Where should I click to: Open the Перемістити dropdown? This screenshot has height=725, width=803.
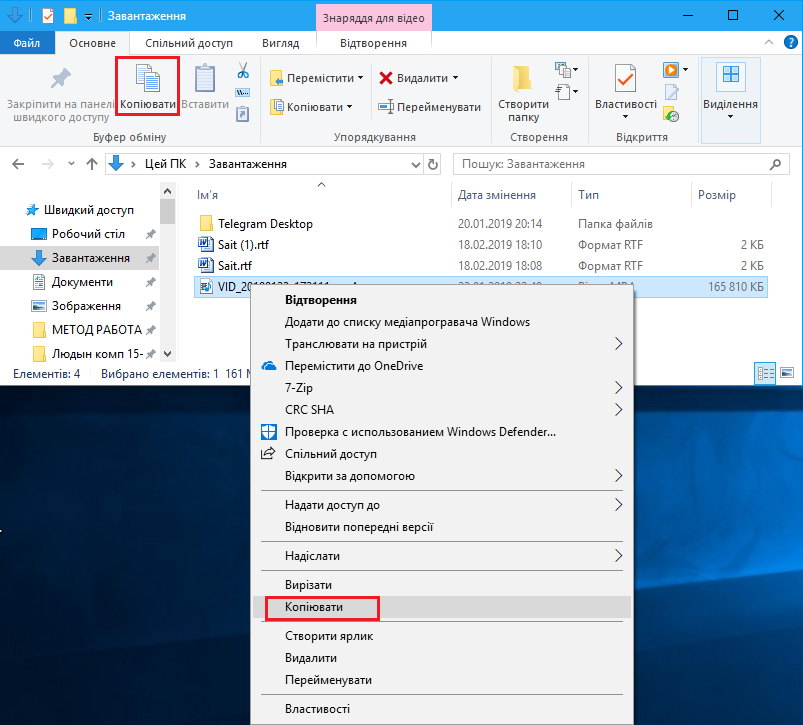(x=316, y=78)
